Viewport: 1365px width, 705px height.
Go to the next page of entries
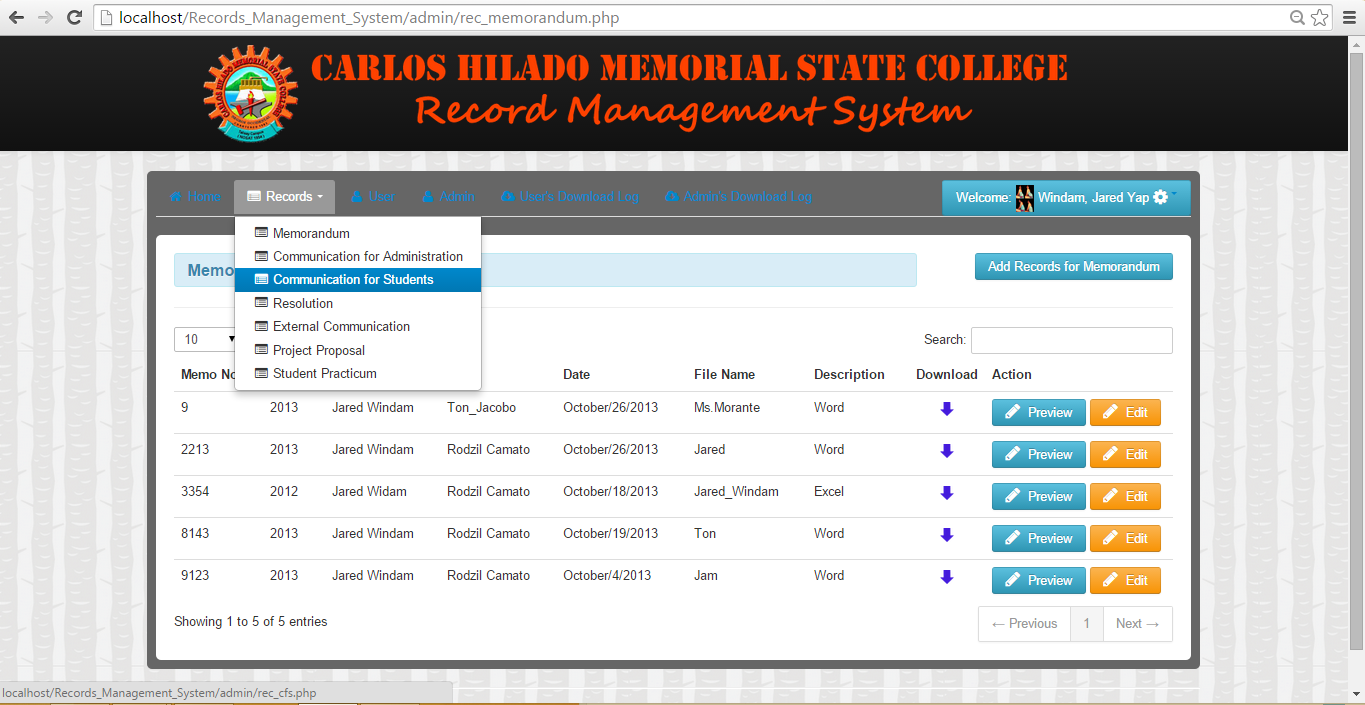click(x=1137, y=623)
